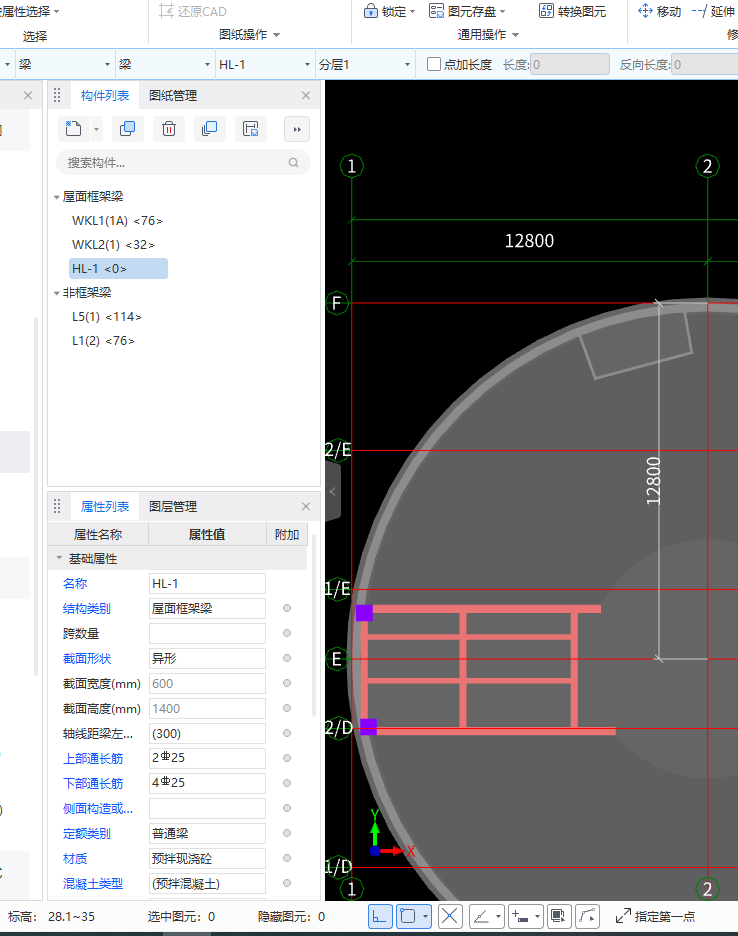Collapse the 非框架梁 tree group
738x936 pixels.
click(x=57, y=293)
